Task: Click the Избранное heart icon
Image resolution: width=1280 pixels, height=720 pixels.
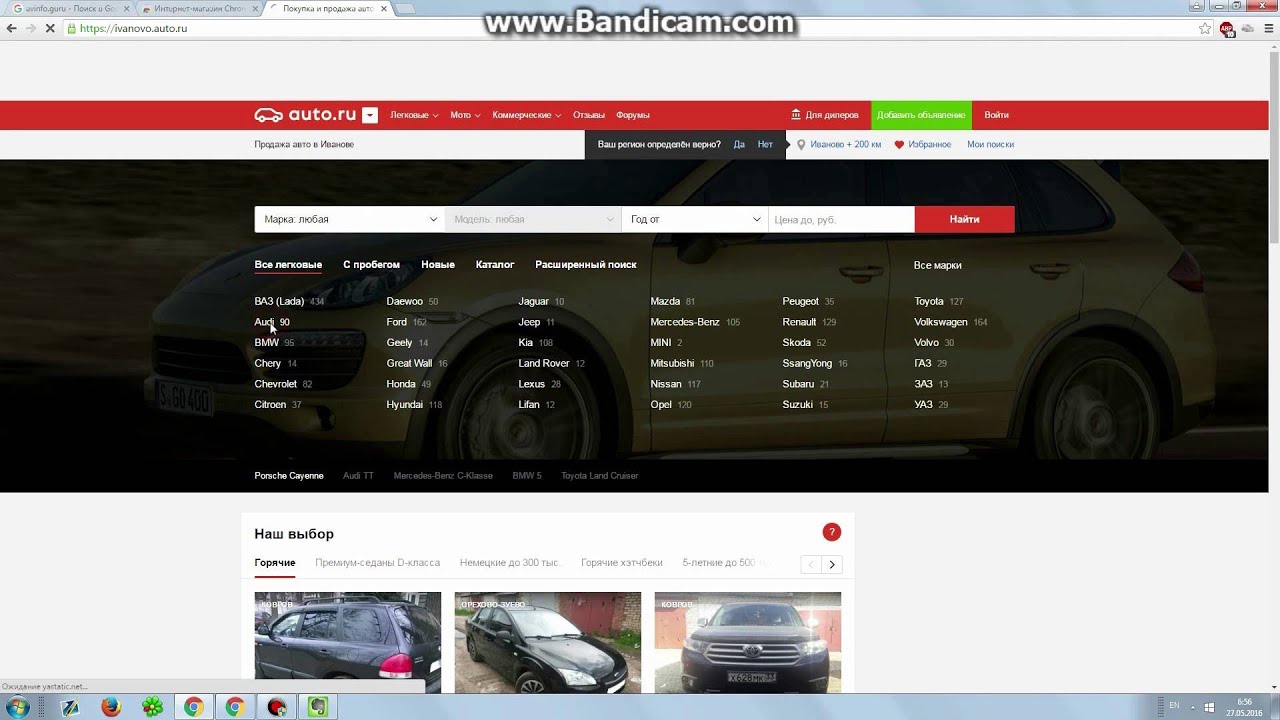Action: click(899, 145)
